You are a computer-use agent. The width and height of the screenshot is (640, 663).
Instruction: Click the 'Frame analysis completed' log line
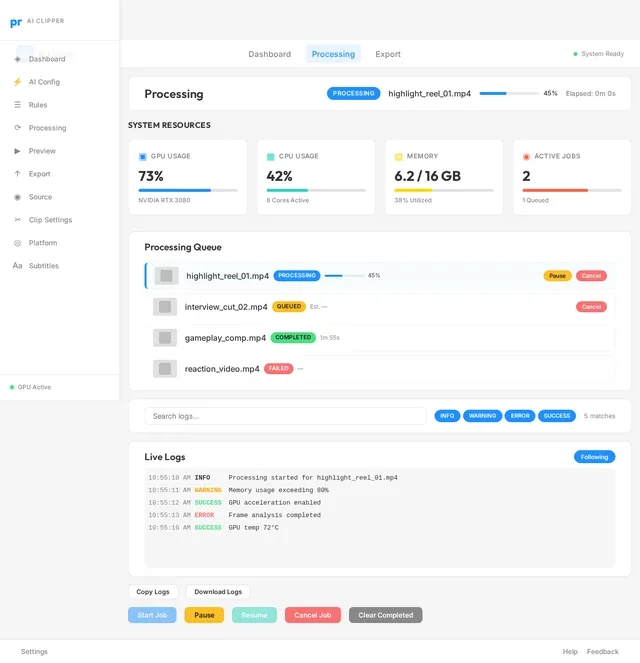pyautogui.click(x=275, y=515)
